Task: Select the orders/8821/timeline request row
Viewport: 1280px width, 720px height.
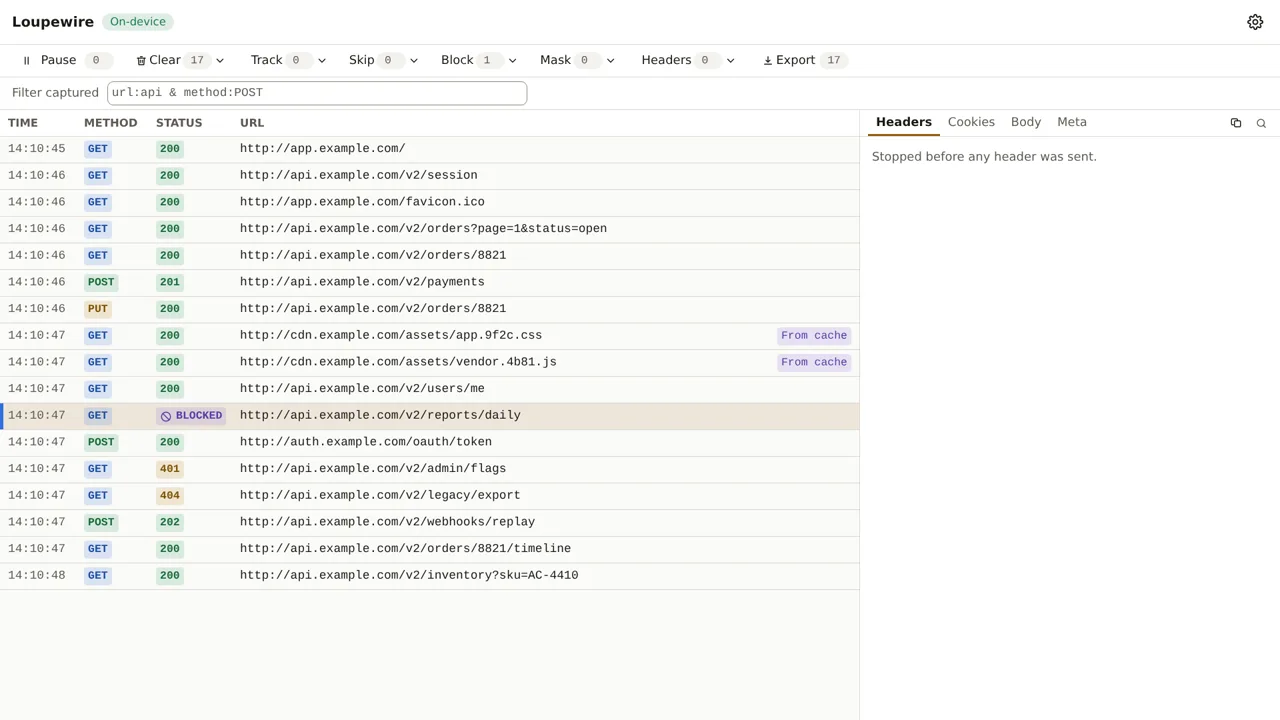Action: pyautogui.click(x=430, y=549)
